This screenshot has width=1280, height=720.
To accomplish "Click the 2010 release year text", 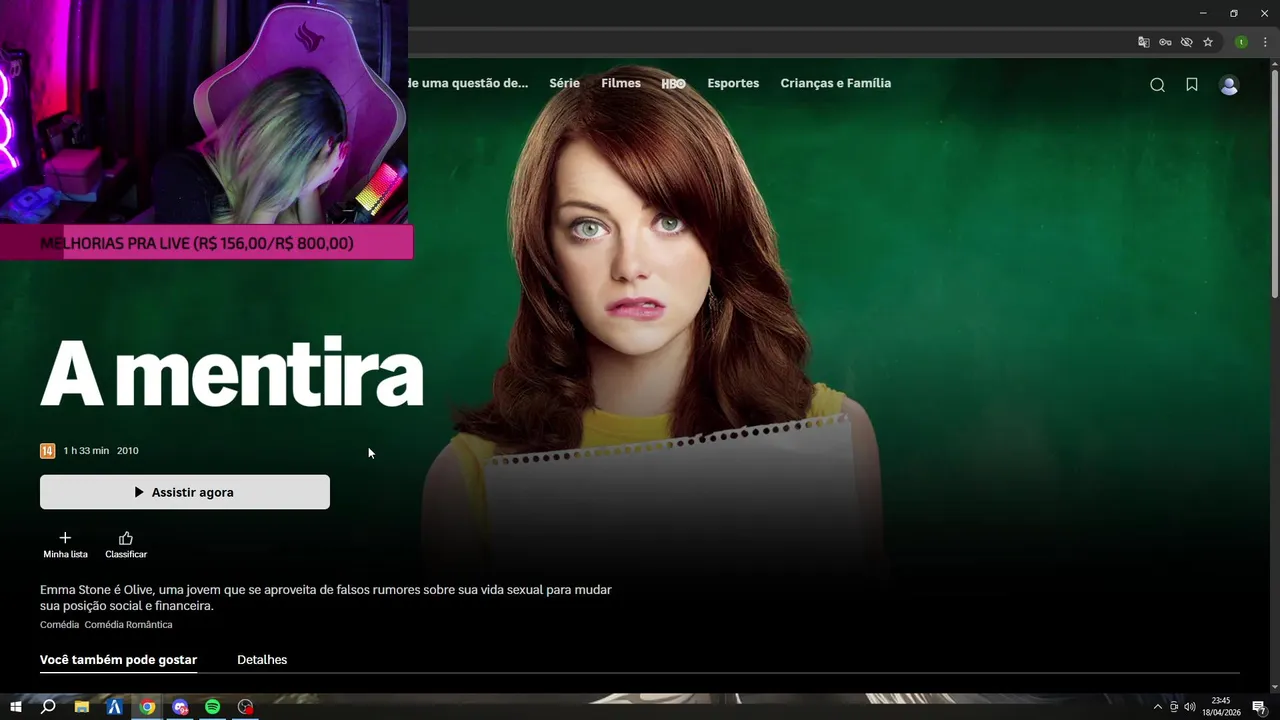I will point(128,451).
